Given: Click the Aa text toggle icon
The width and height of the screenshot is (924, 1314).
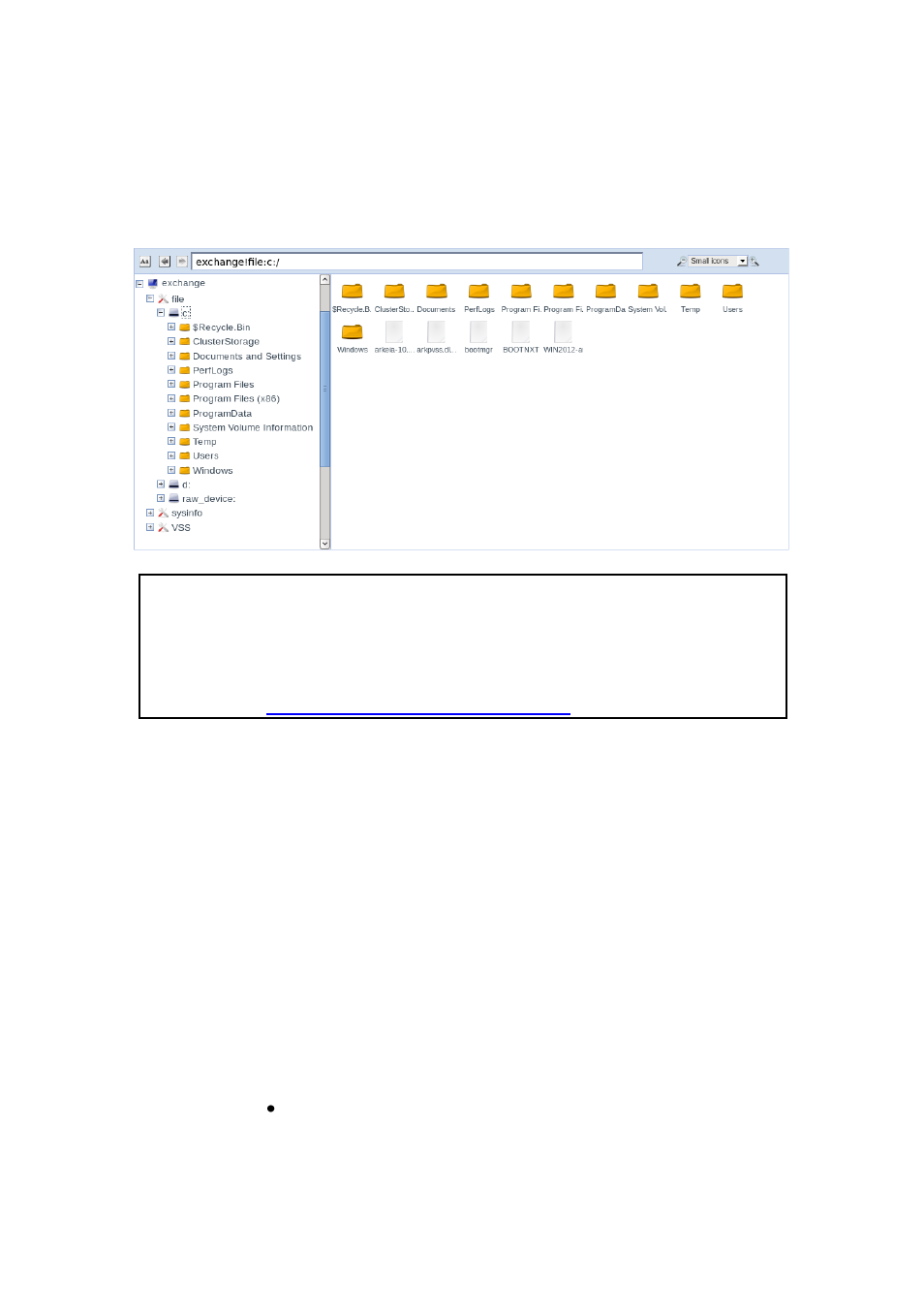Looking at the screenshot, I should [145, 262].
